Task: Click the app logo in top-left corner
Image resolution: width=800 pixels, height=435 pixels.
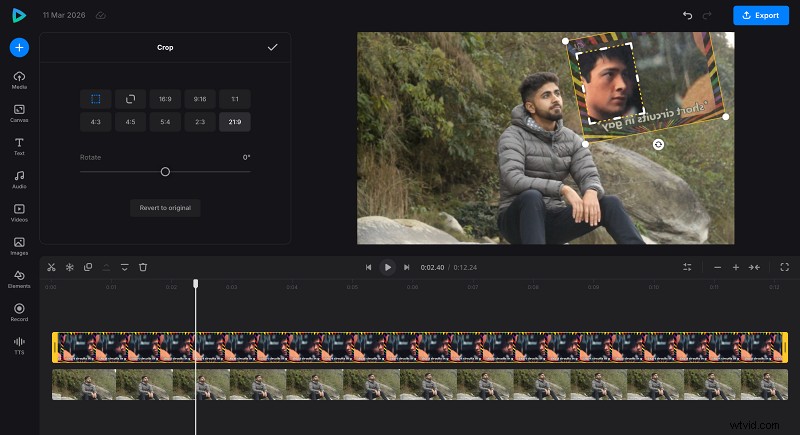Action: point(19,15)
